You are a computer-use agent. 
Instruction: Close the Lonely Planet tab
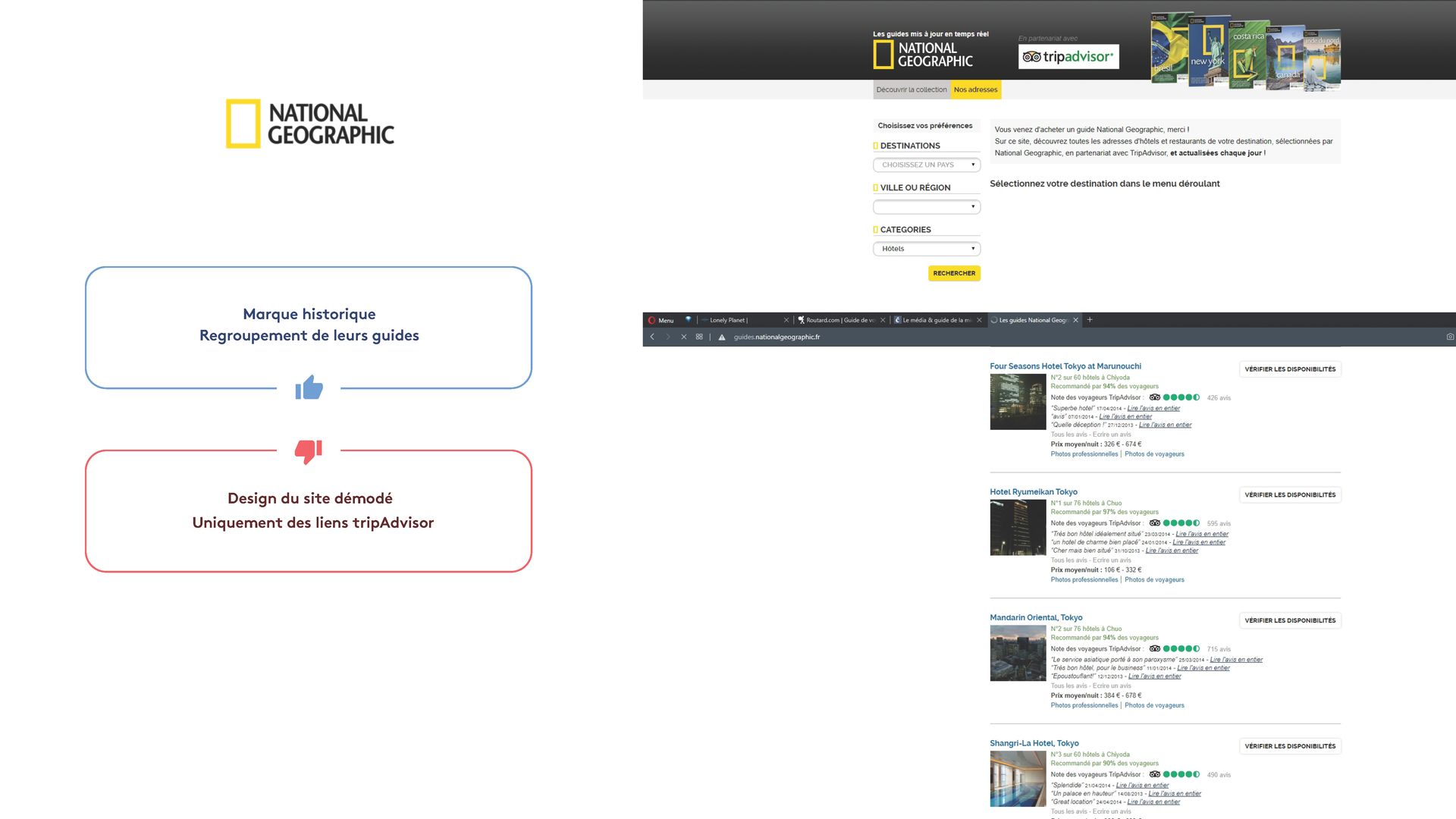[x=786, y=320]
